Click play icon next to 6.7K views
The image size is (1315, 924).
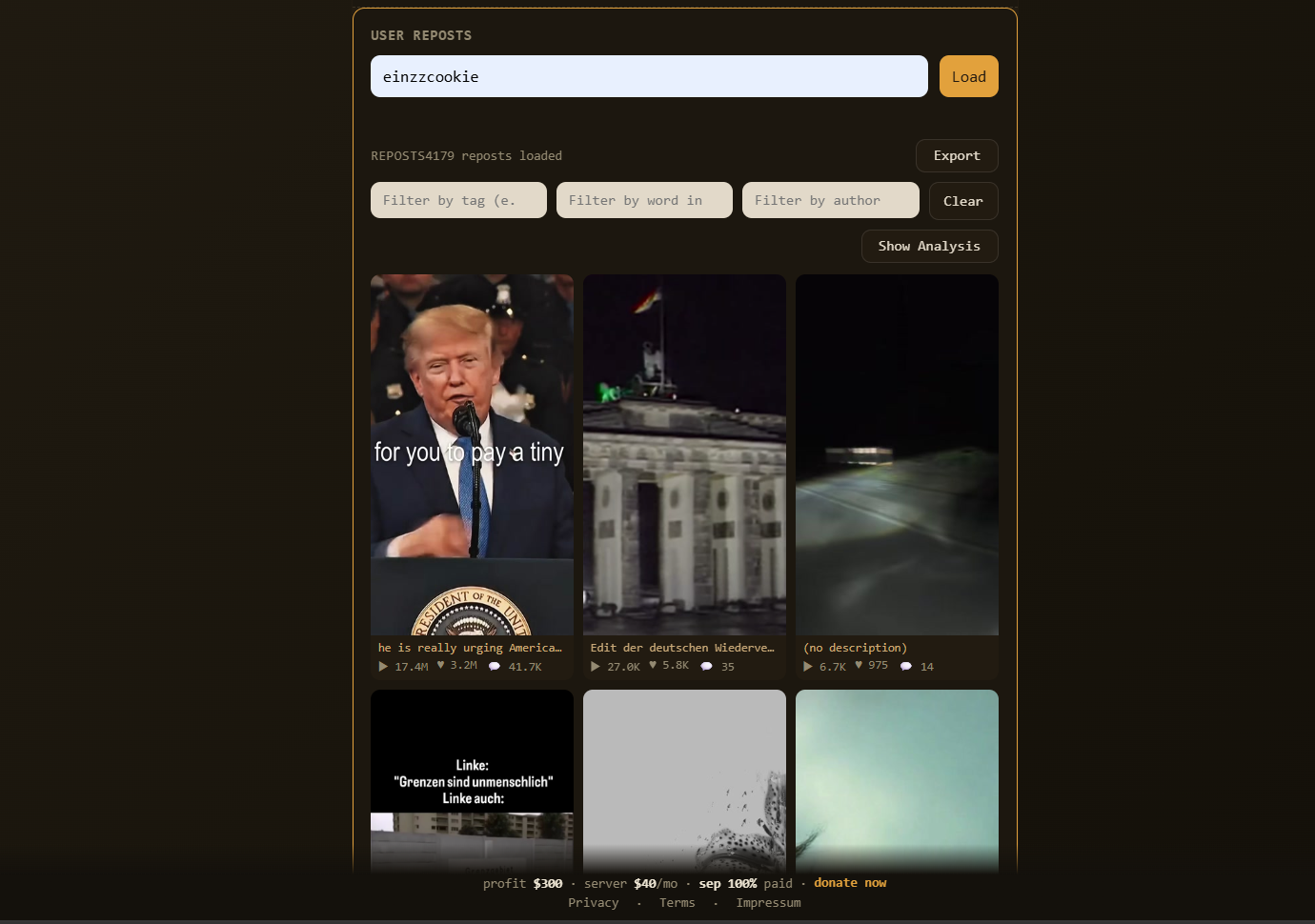click(x=808, y=667)
